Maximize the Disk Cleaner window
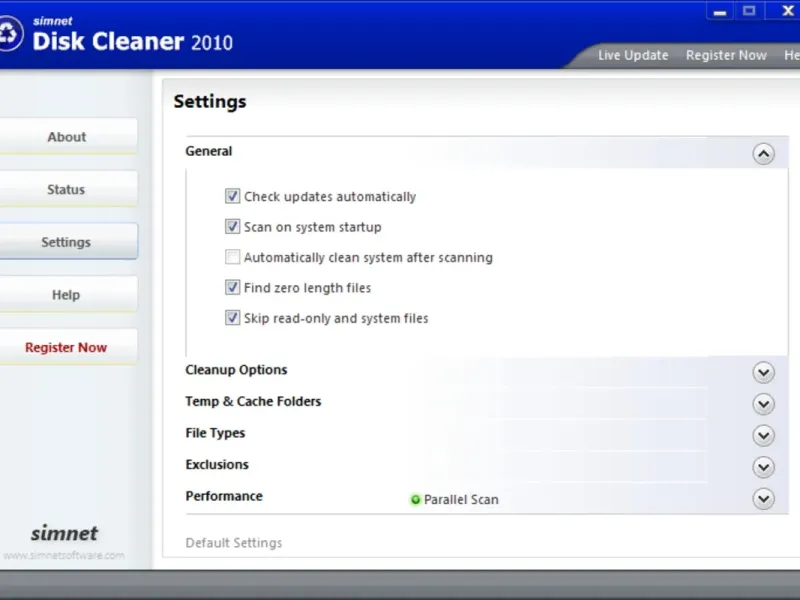The height and width of the screenshot is (600, 800). pyautogui.click(x=749, y=11)
